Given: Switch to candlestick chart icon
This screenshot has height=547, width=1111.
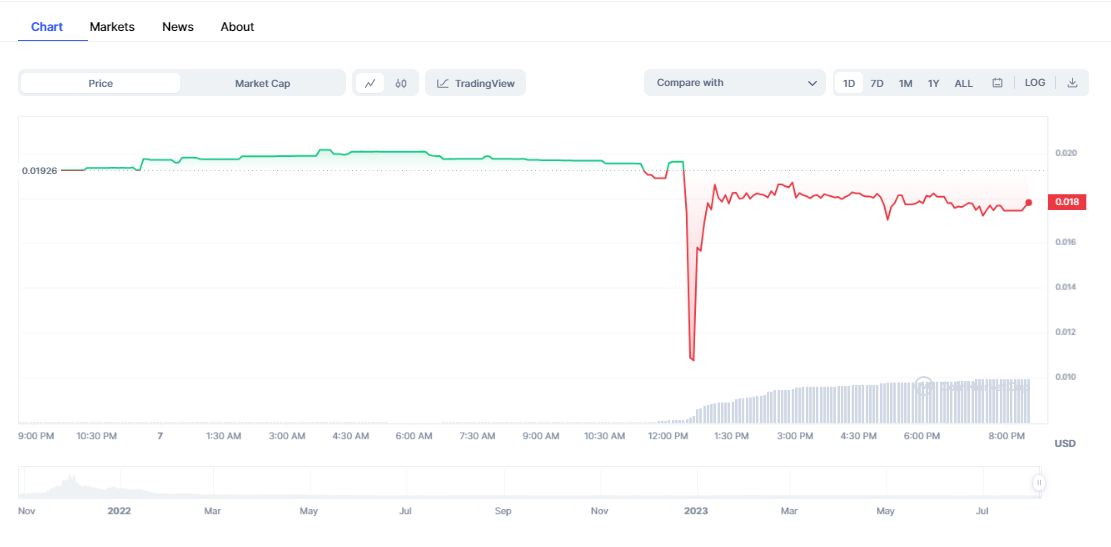Looking at the screenshot, I should coord(401,83).
